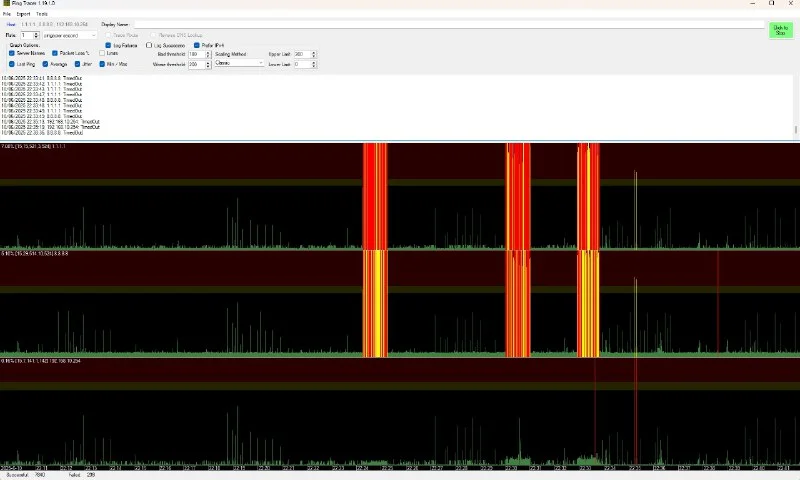Enable the Log Successes checkbox
Screen dimensions: 800x480
click(150, 45)
